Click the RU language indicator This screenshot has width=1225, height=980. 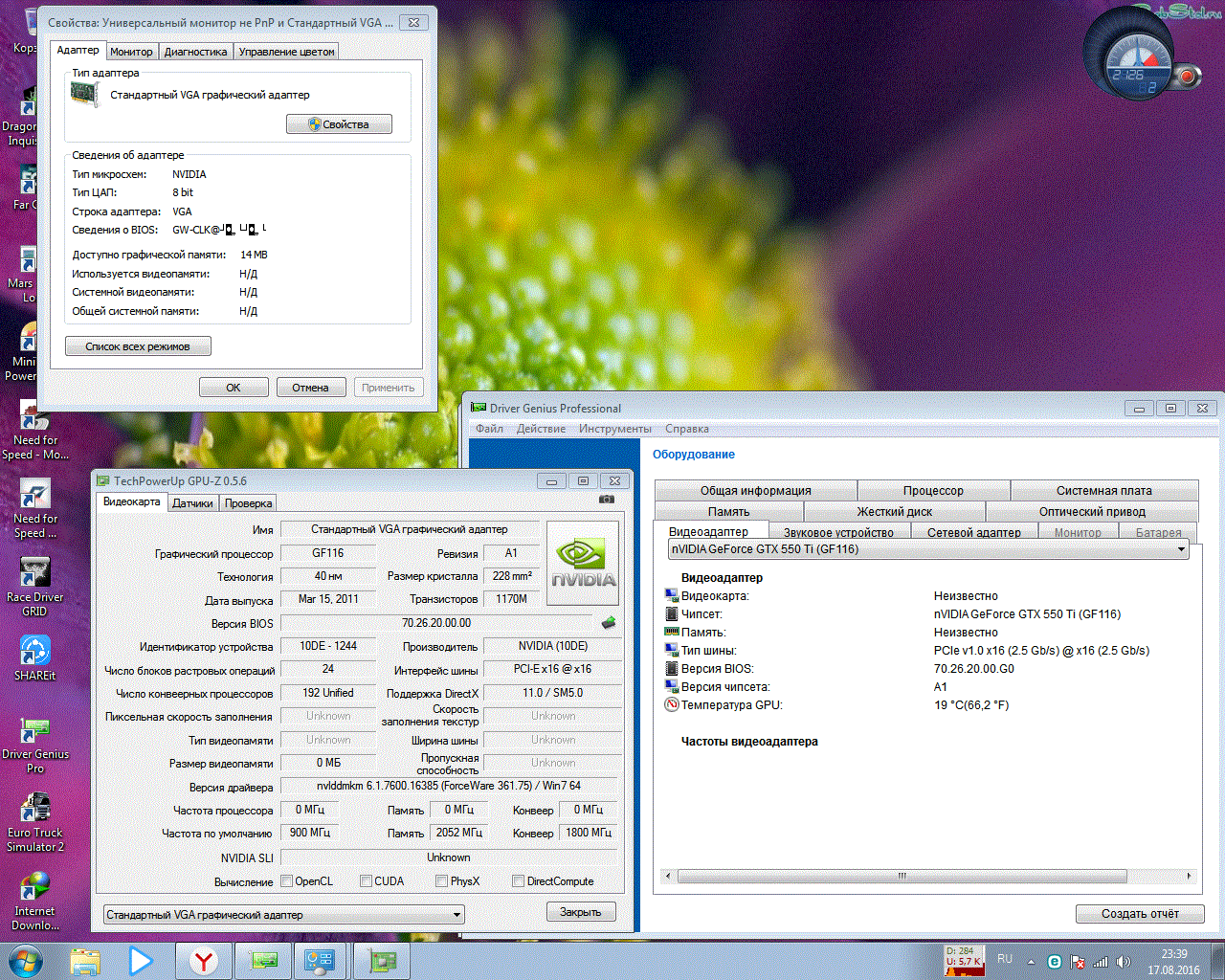point(1005,959)
